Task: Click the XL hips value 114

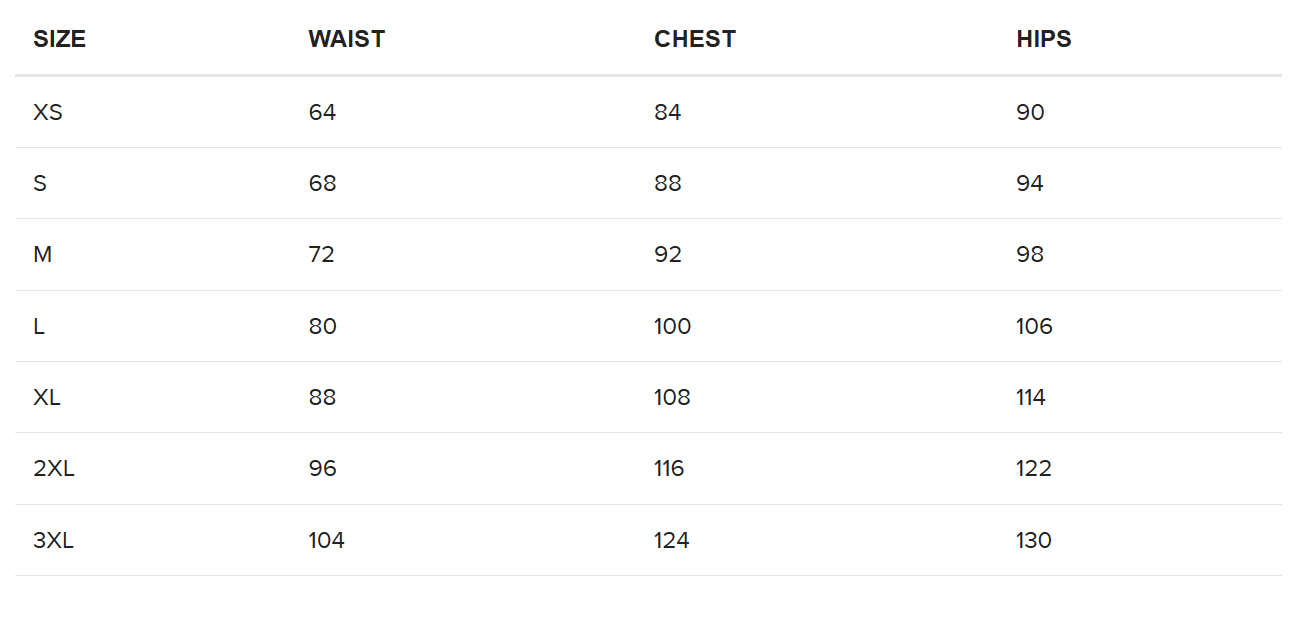Action: [1030, 397]
